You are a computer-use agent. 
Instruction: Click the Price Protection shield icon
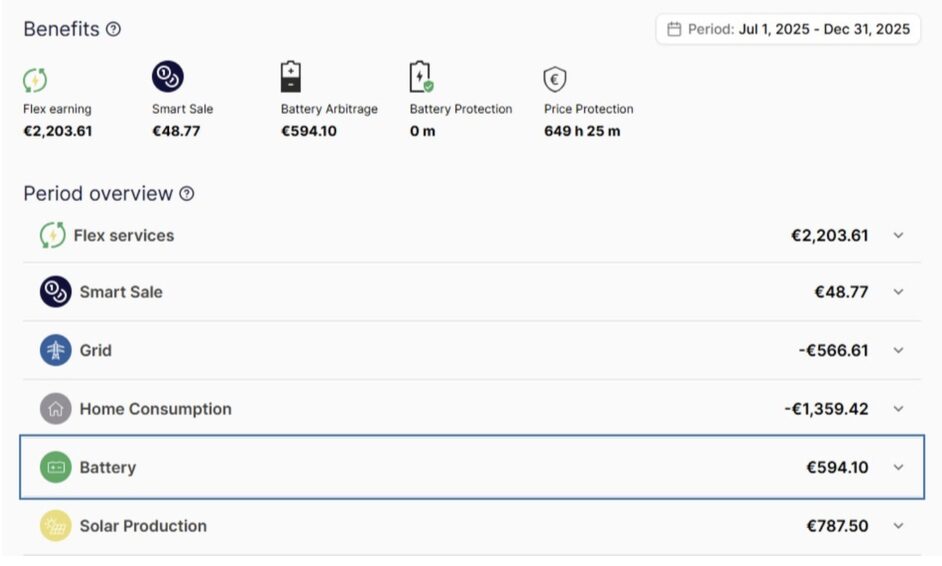coord(555,79)
